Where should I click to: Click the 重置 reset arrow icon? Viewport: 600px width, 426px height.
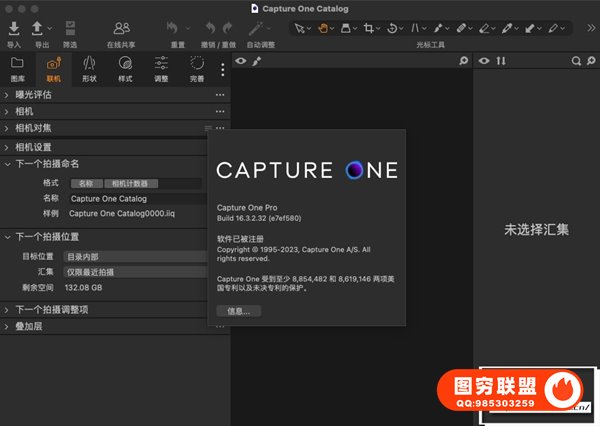(x=173, y=28)
